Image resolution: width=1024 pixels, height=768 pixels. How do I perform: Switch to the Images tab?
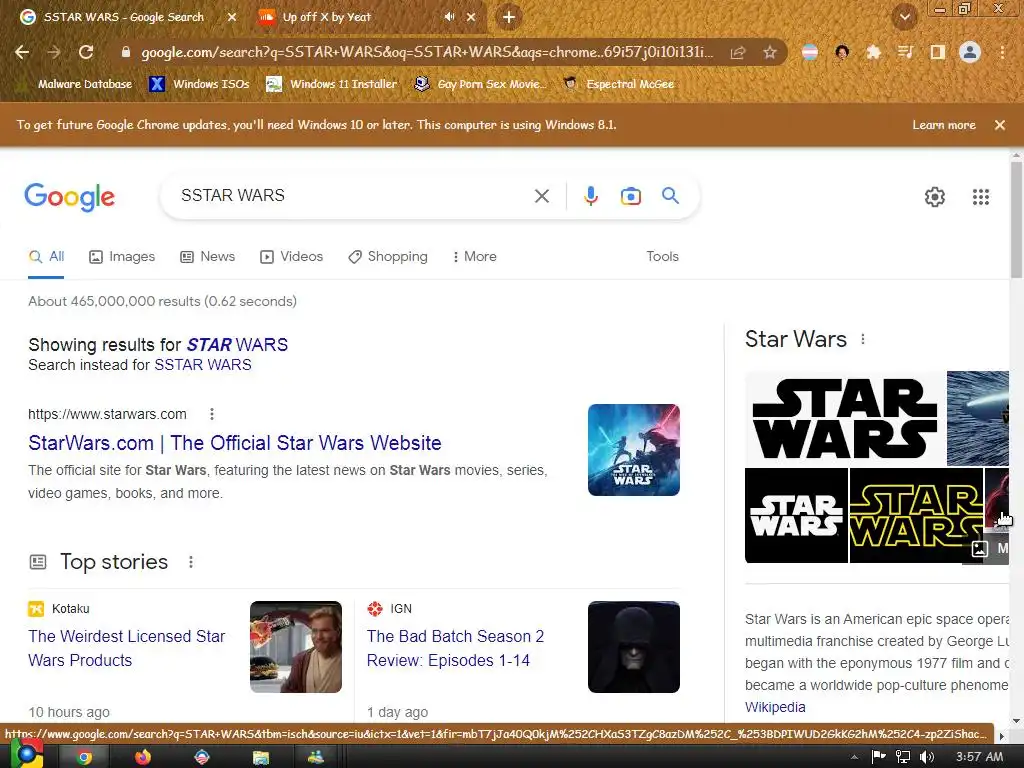(122, 257)
